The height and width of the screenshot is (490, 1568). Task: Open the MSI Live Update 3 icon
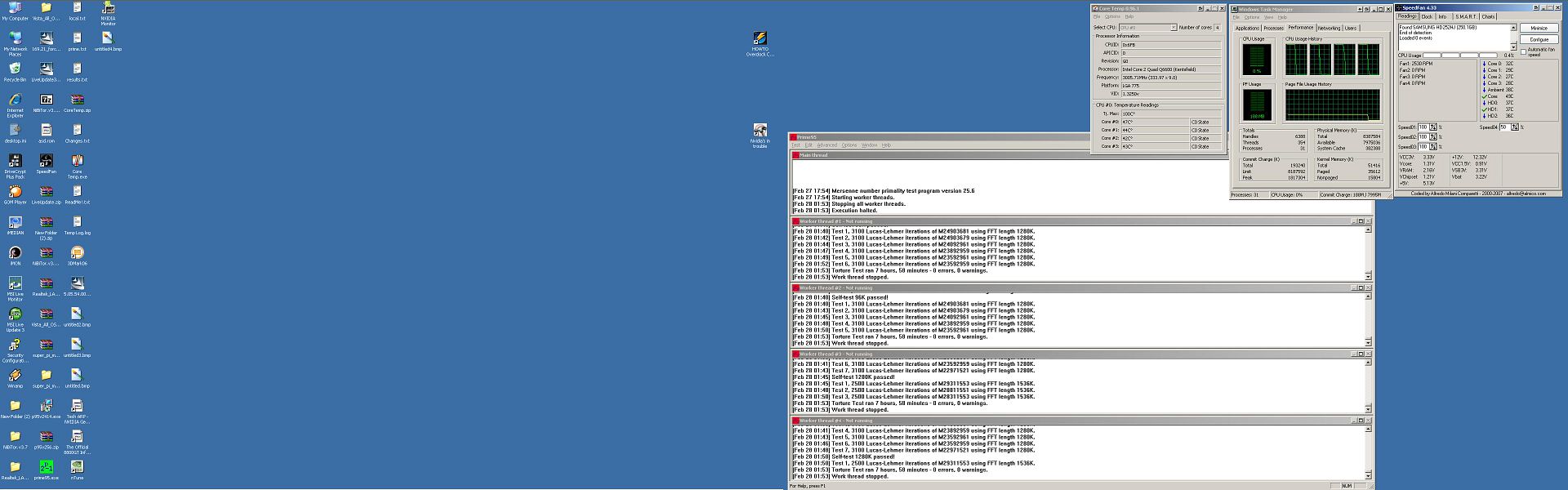tap(15, 320)
